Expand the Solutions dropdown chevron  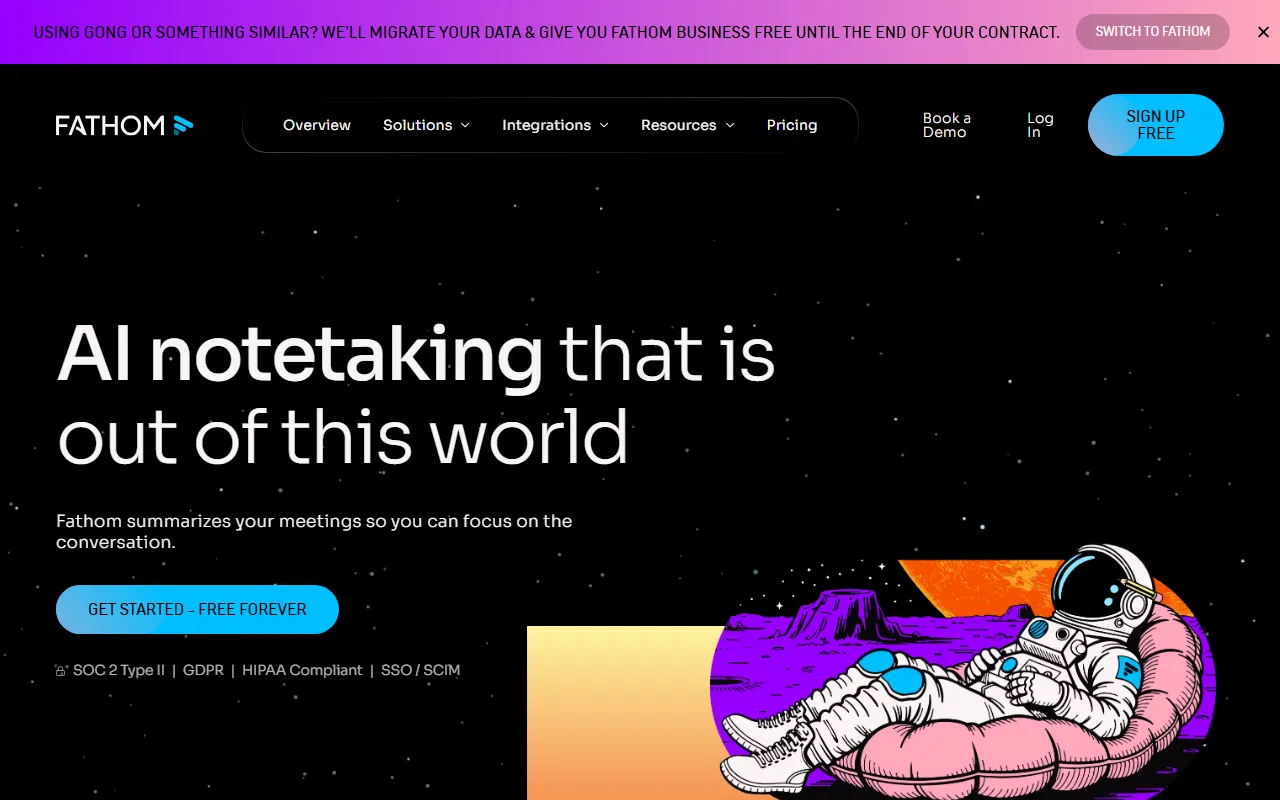[465, 126]
